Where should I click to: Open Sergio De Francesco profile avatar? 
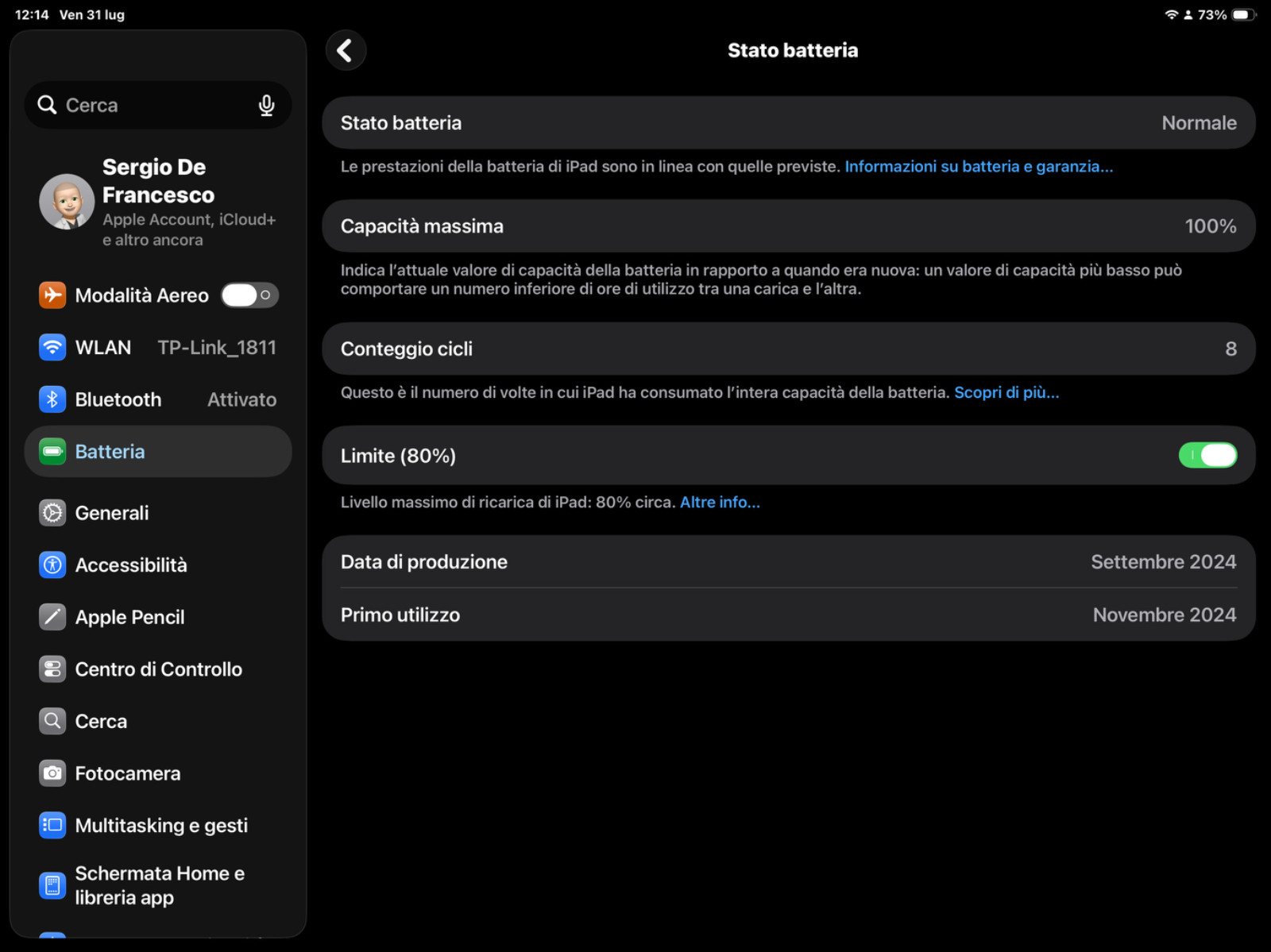click(67, 202)
